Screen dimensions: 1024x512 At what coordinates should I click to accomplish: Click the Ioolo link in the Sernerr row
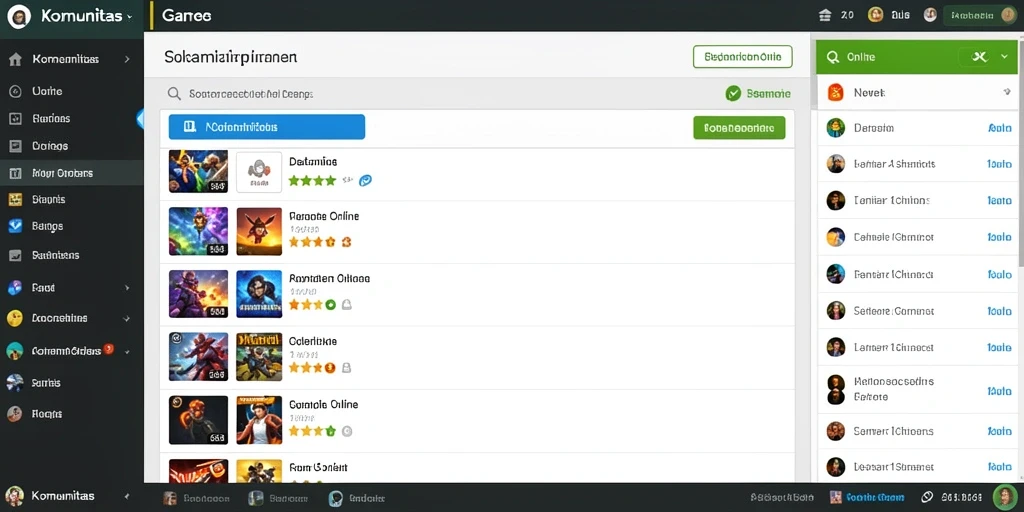pyautogui.click(x=1000, y=431)
